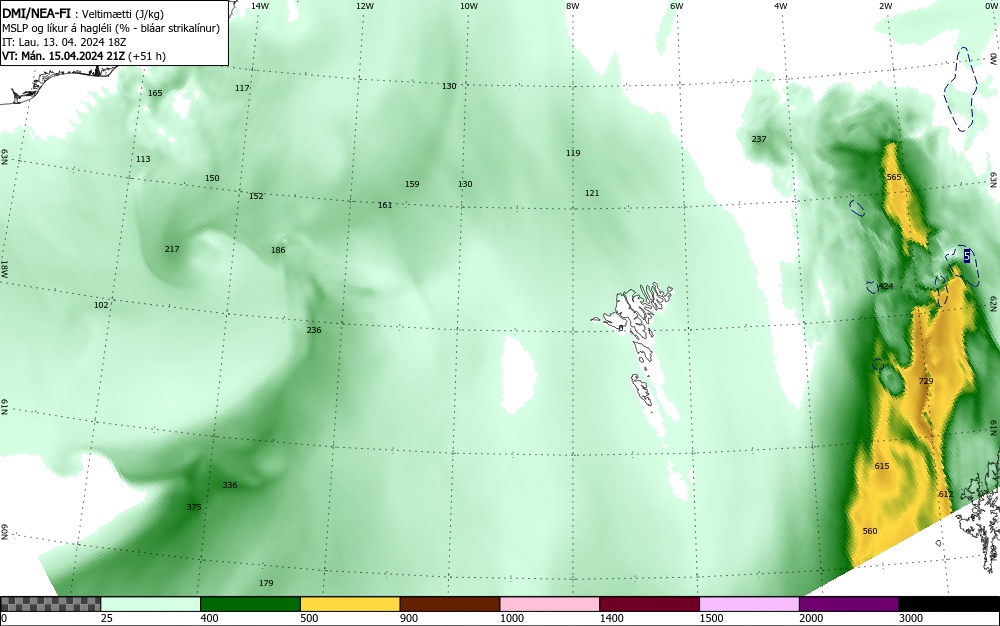1000x626 pixels.
Task: Click the legend tick label '1000'
Action: pos(511,618)
